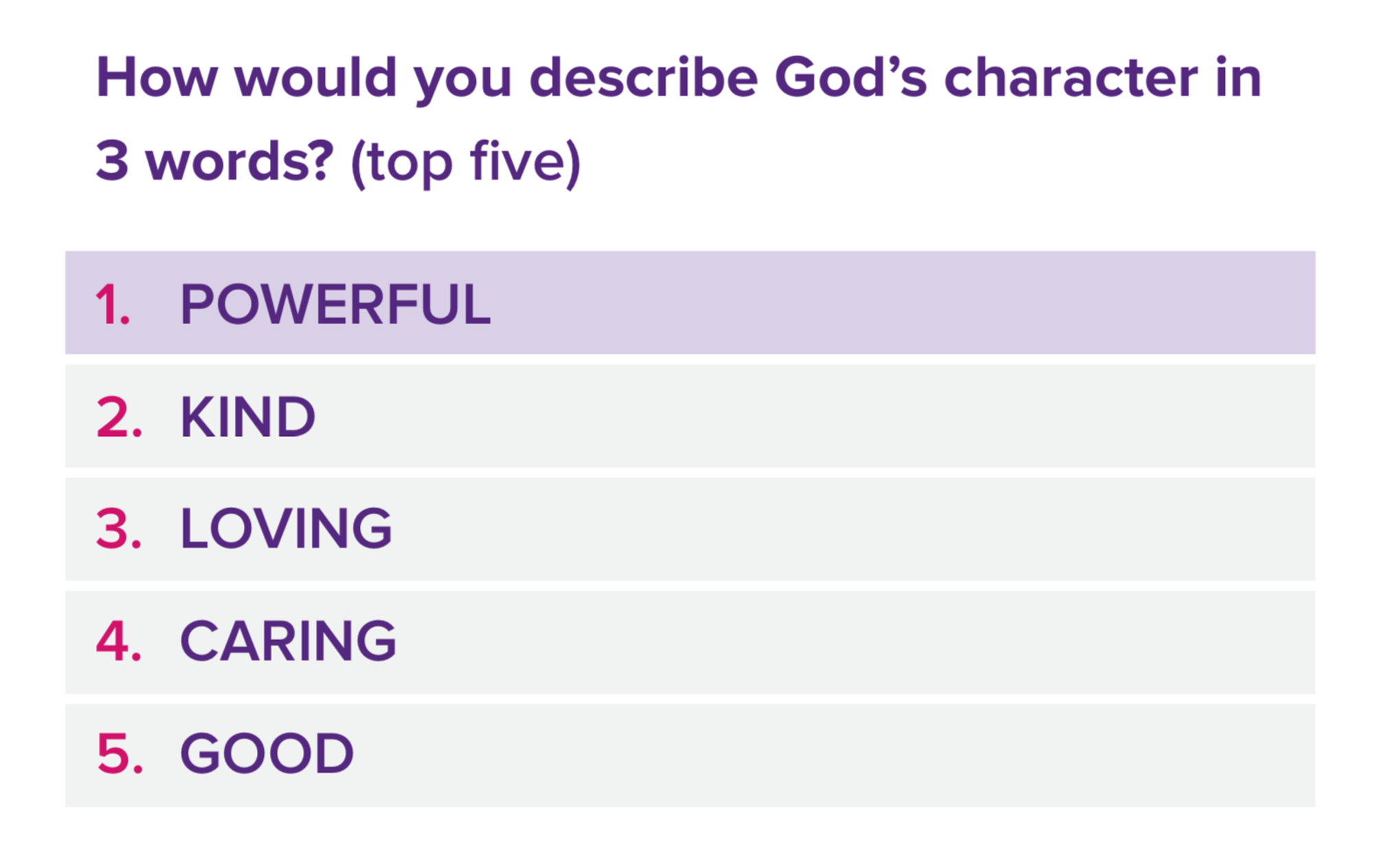
Task: Click the "(top five)" text in heading
Action: pos(465,162)
